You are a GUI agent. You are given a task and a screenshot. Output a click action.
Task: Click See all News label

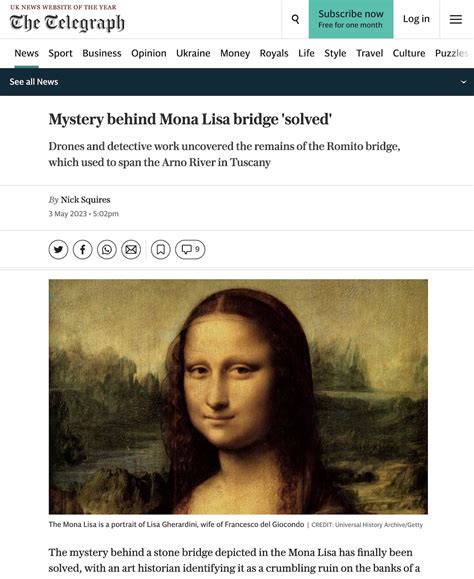34,82
